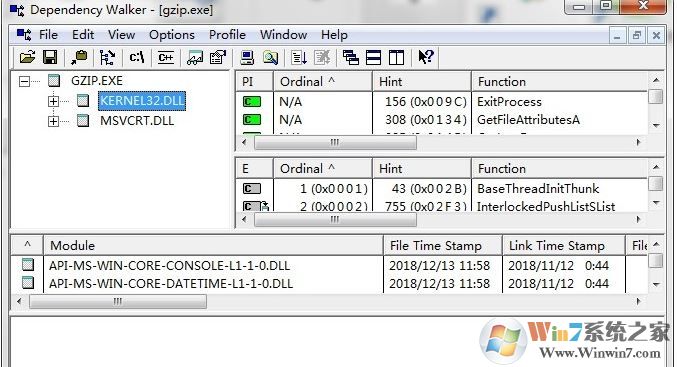Toggle the Auto Expand tree icon
The image size is (677, 367).
point(107,57)
